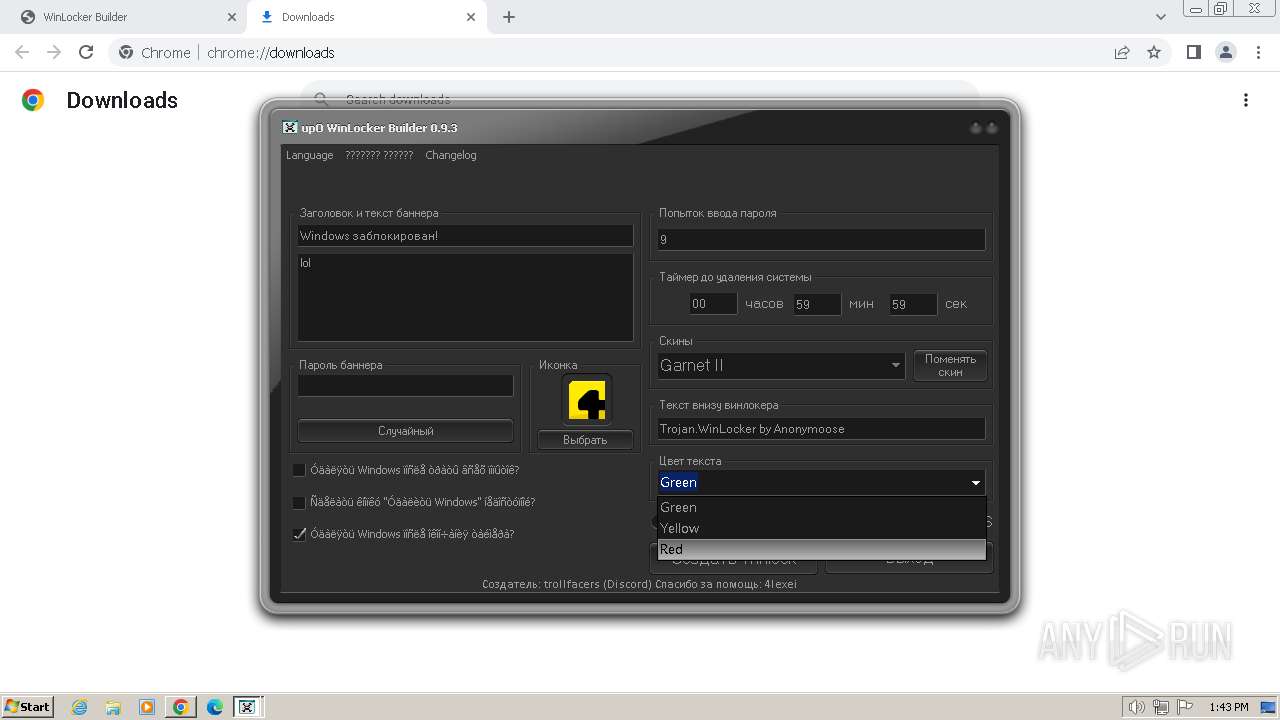Click the WinLocker Builder title bar icon
Screen dimensions: 1280x720
click(x=290, y=128)
